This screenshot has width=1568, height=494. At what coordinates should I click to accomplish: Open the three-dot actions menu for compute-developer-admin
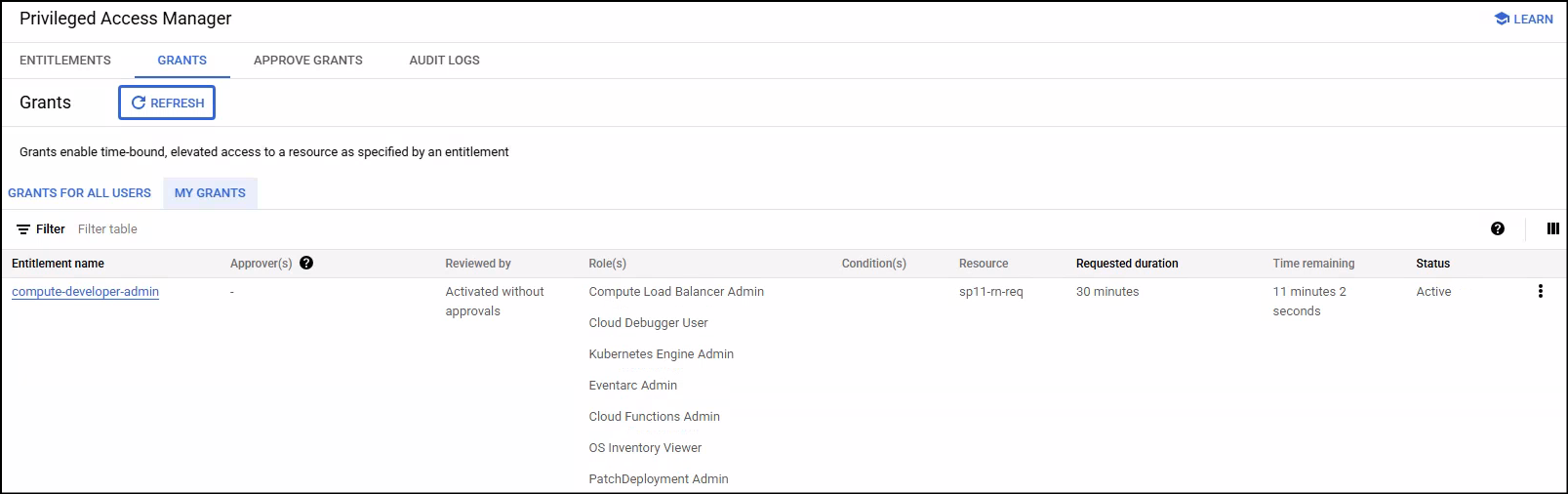pos(1540,291)
